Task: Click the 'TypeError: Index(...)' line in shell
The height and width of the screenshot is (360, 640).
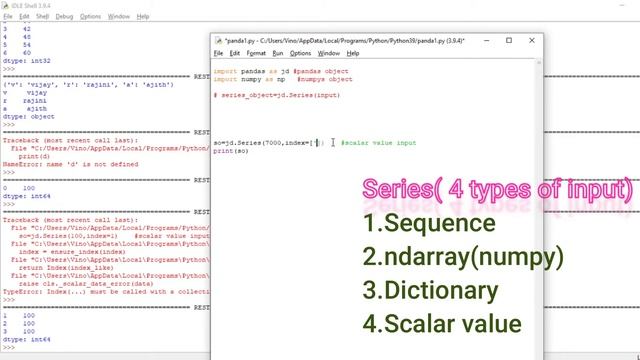Action: coord(106,291)
